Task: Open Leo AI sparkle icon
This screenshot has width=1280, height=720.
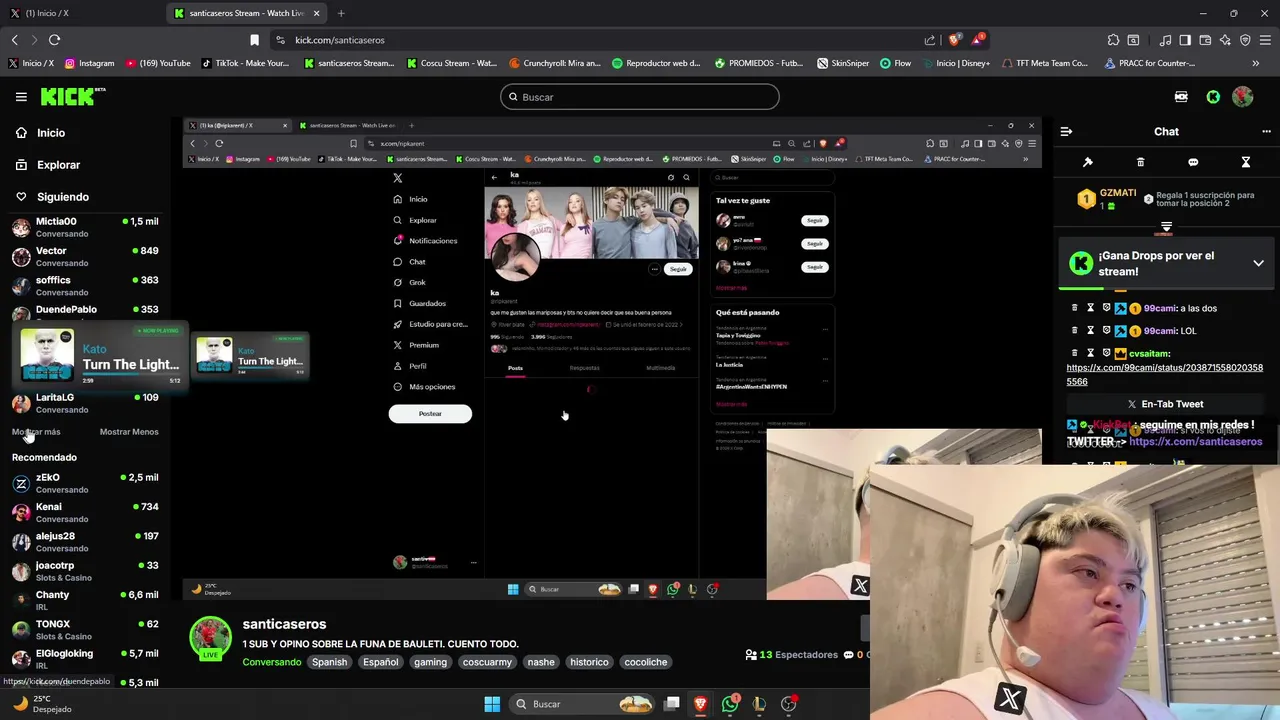Action: (1225, 40)
